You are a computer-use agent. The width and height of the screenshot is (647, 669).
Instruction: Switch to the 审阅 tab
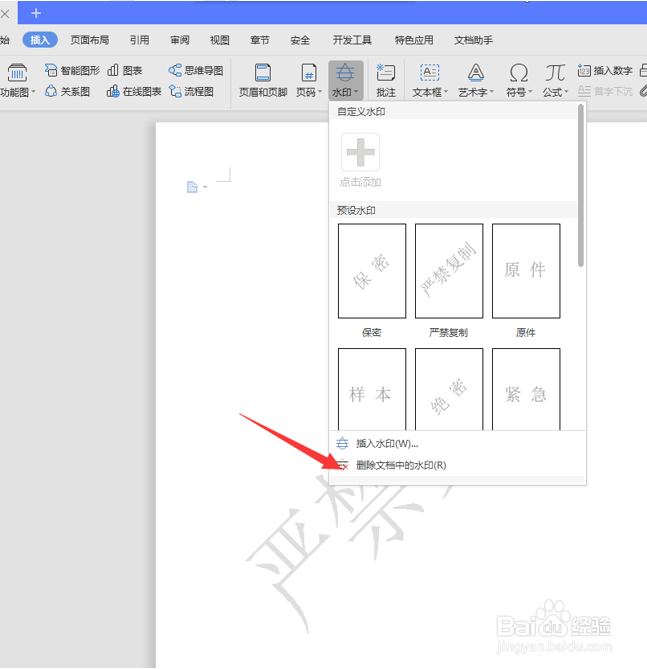pos(180,40)
